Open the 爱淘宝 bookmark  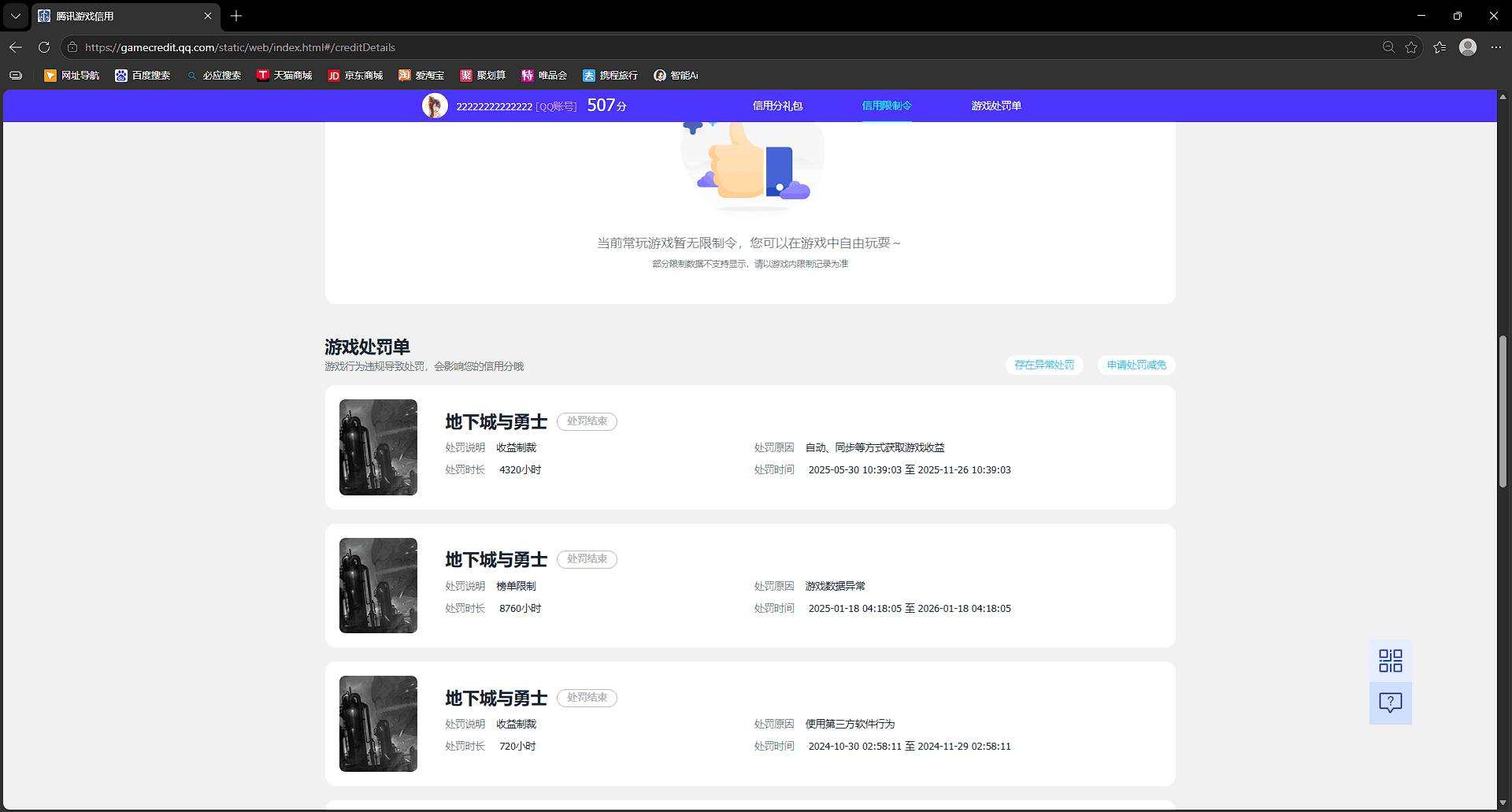pos(421,76)
